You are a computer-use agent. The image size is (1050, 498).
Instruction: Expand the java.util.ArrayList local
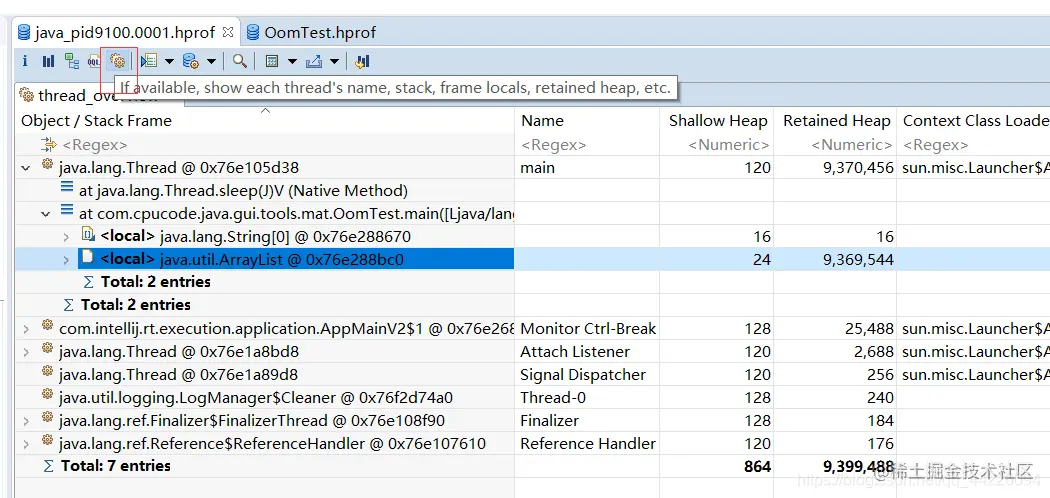pos(66,260)
